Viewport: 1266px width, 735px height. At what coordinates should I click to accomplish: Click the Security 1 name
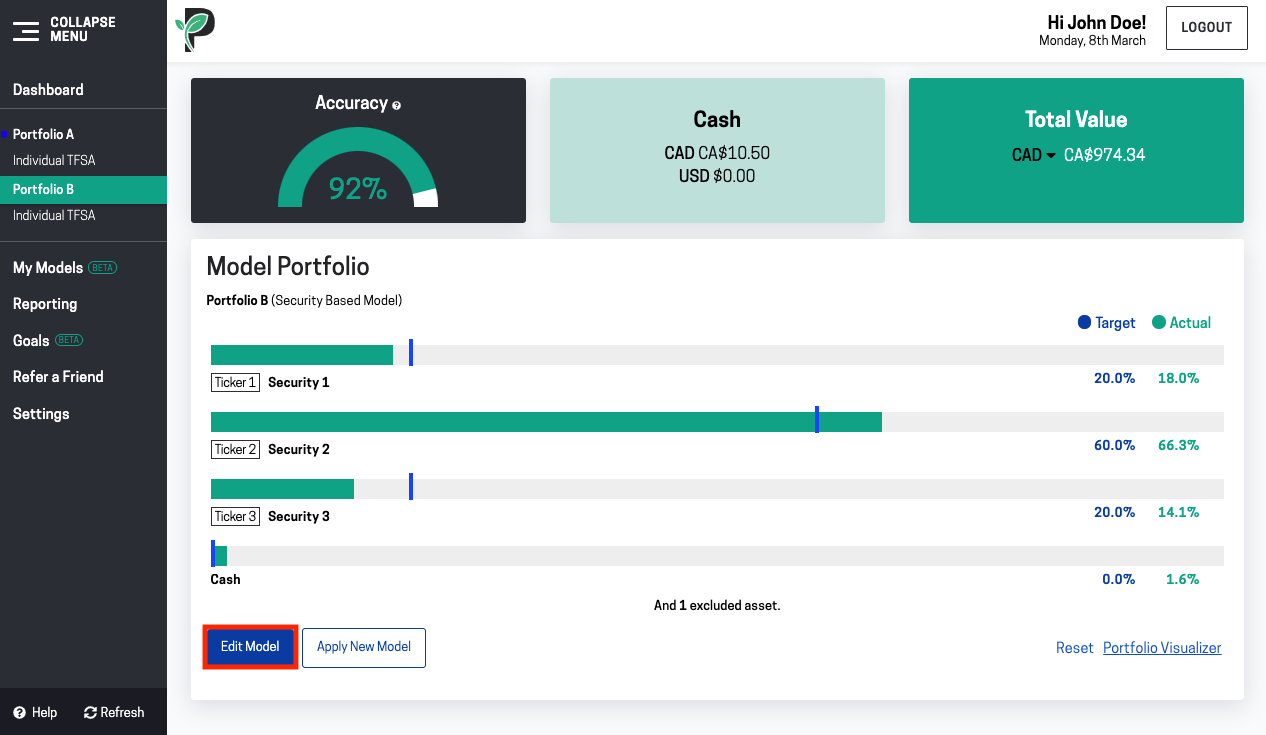point(298,383)
